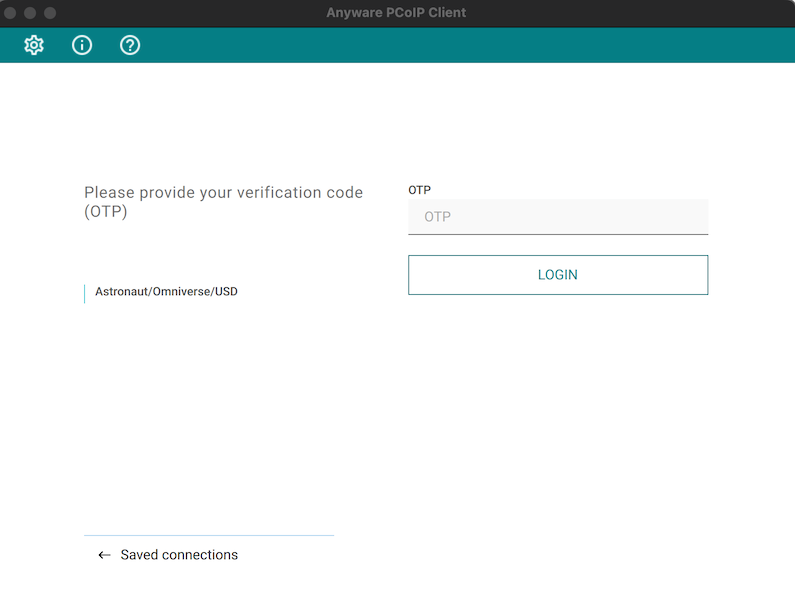Click the back arrow beside Saved connections
This screenshot has width=795, height=612.
(x=104, y=555)
